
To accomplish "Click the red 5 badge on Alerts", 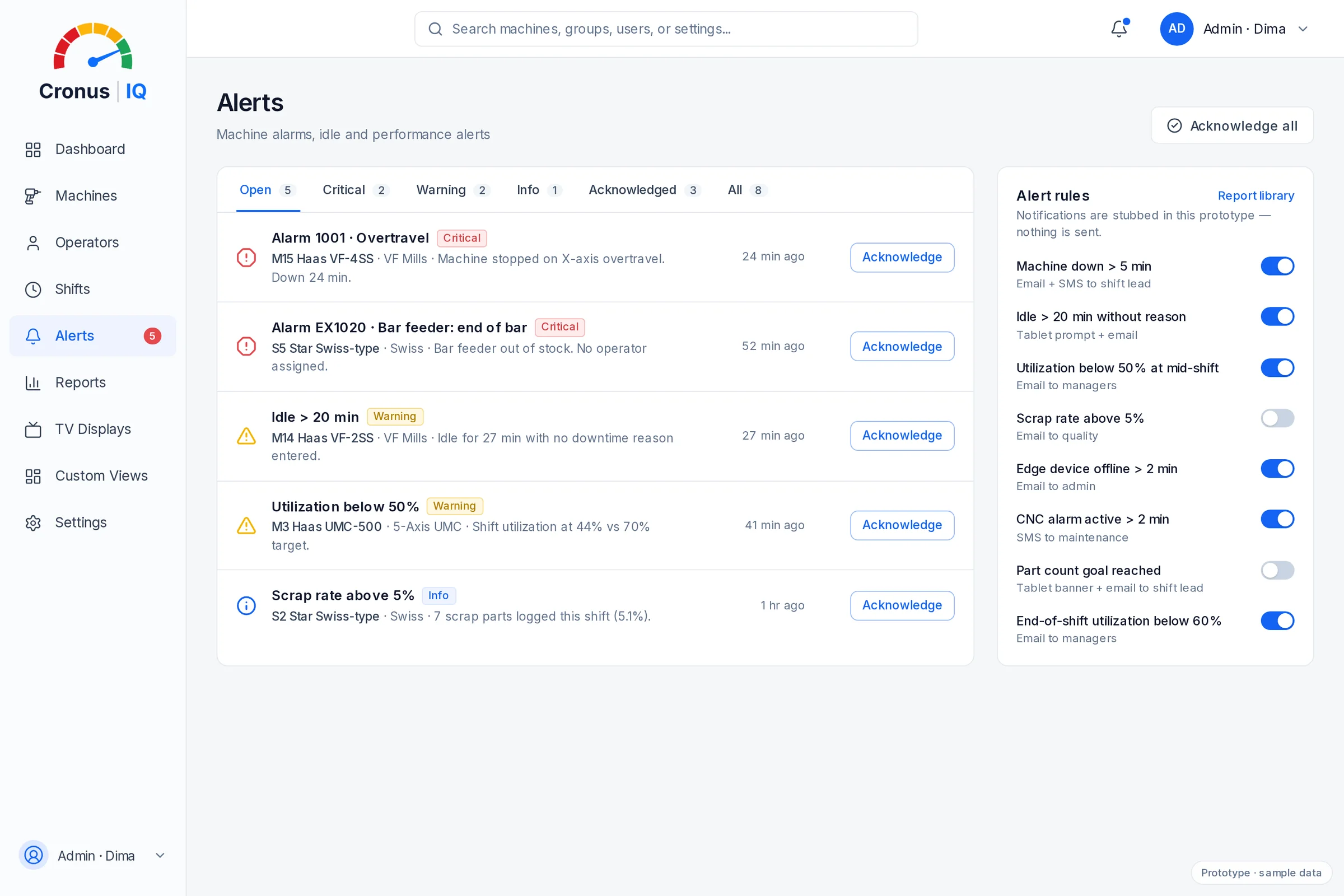I will (152, 336).
